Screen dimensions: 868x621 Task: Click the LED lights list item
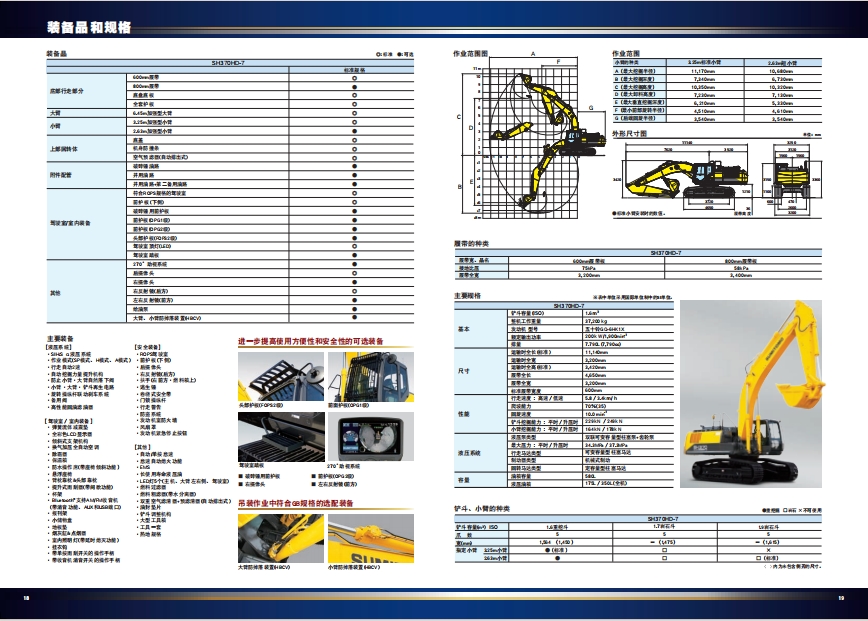(x=183, y=481)
